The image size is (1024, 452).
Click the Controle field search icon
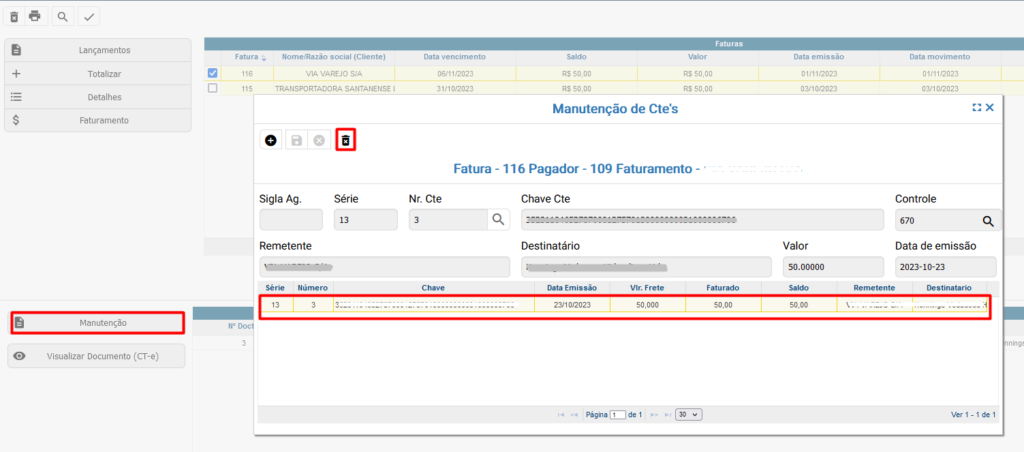click(987, 221)
